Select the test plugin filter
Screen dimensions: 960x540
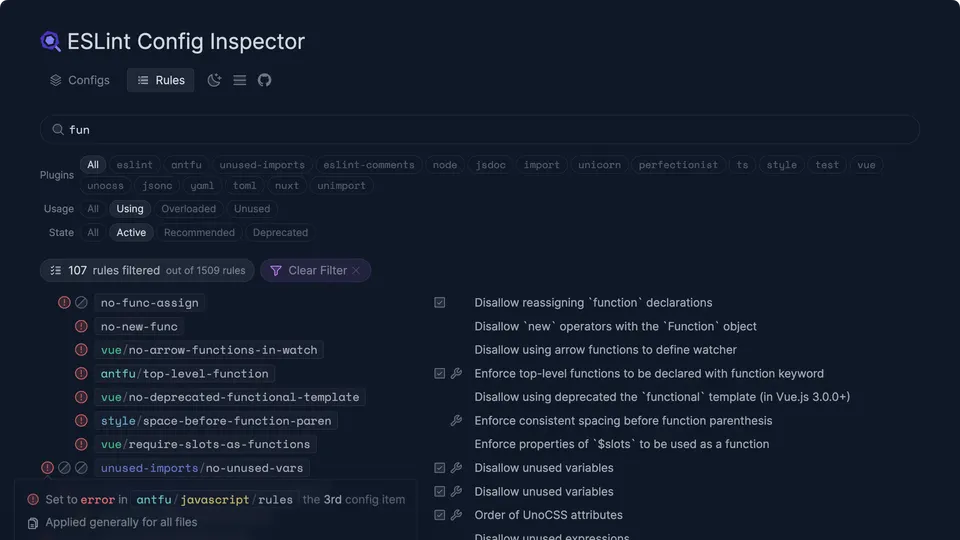pyautogui.click(x=827, y=165)
